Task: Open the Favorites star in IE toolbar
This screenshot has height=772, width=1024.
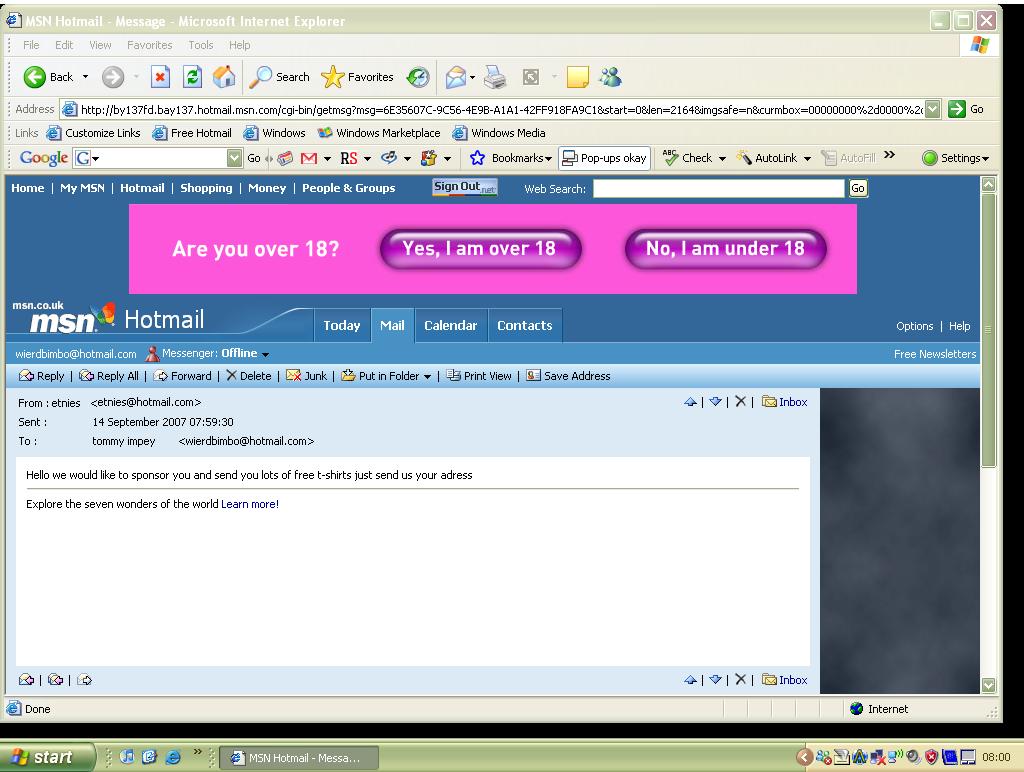Action: click(x=357, y=77)
